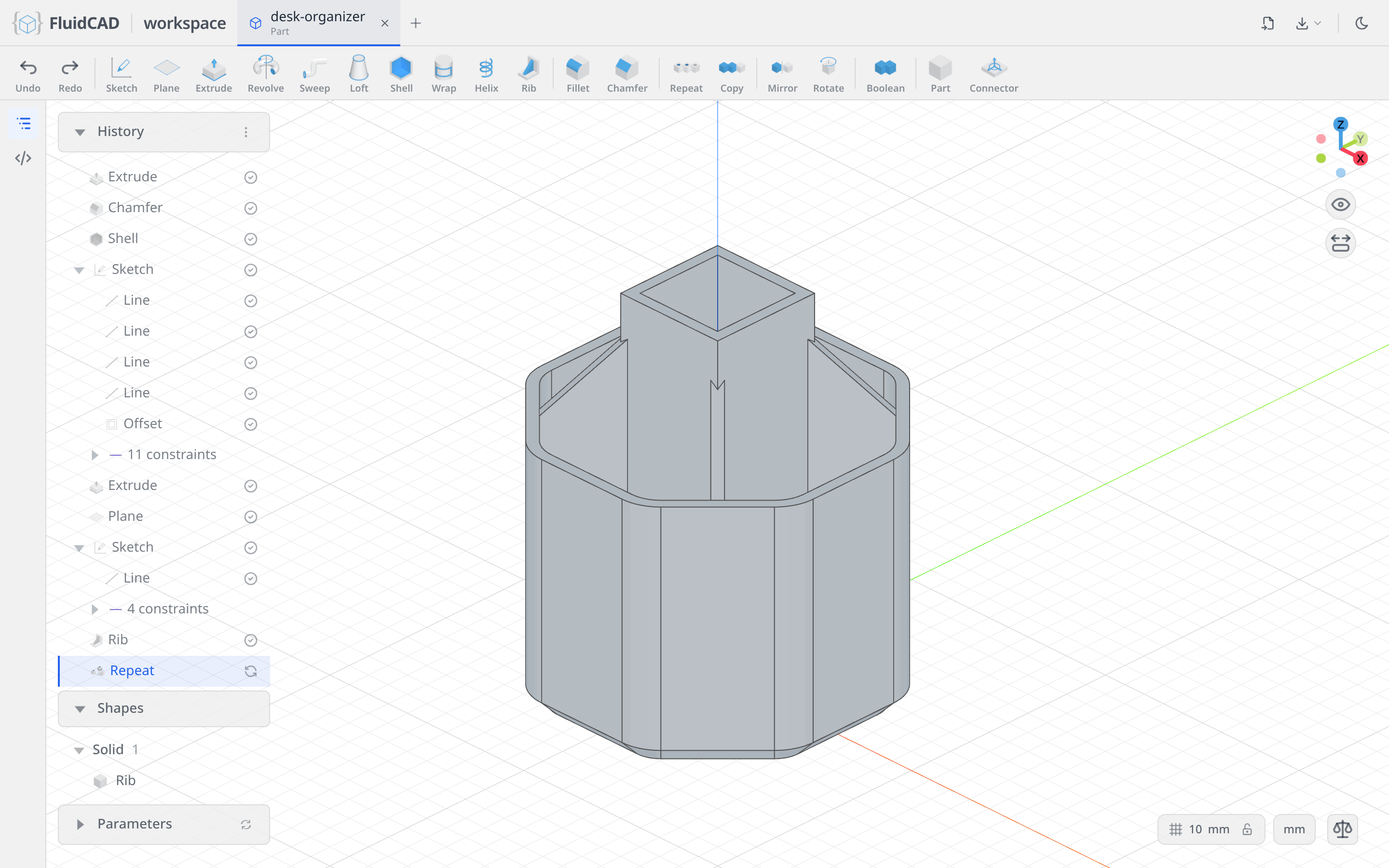The width and height of the screenshot is (1389, 868).
Task: Toggle the grid size lock icon
Action: pos(1247,829)
